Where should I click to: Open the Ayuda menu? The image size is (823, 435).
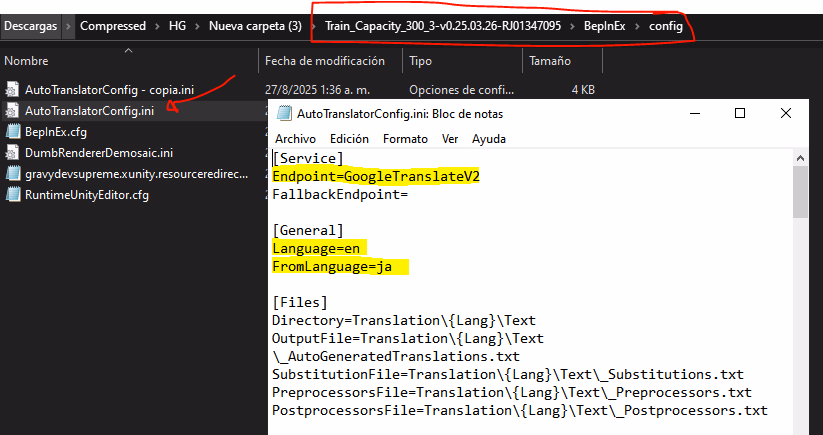[488, 139]
